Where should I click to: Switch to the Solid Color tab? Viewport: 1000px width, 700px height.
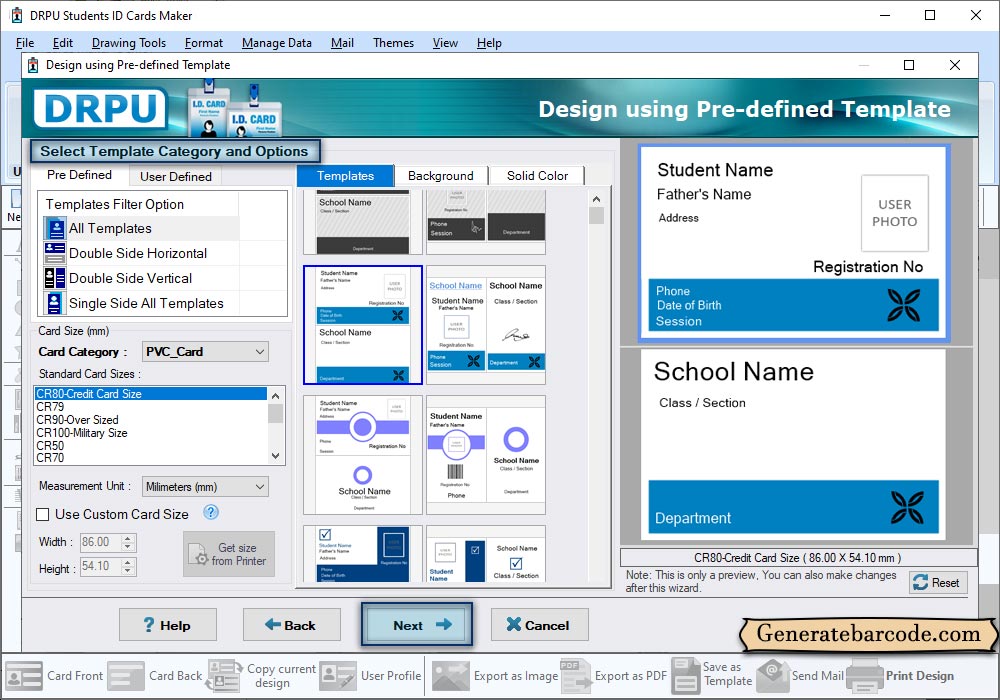click(537, 175)
